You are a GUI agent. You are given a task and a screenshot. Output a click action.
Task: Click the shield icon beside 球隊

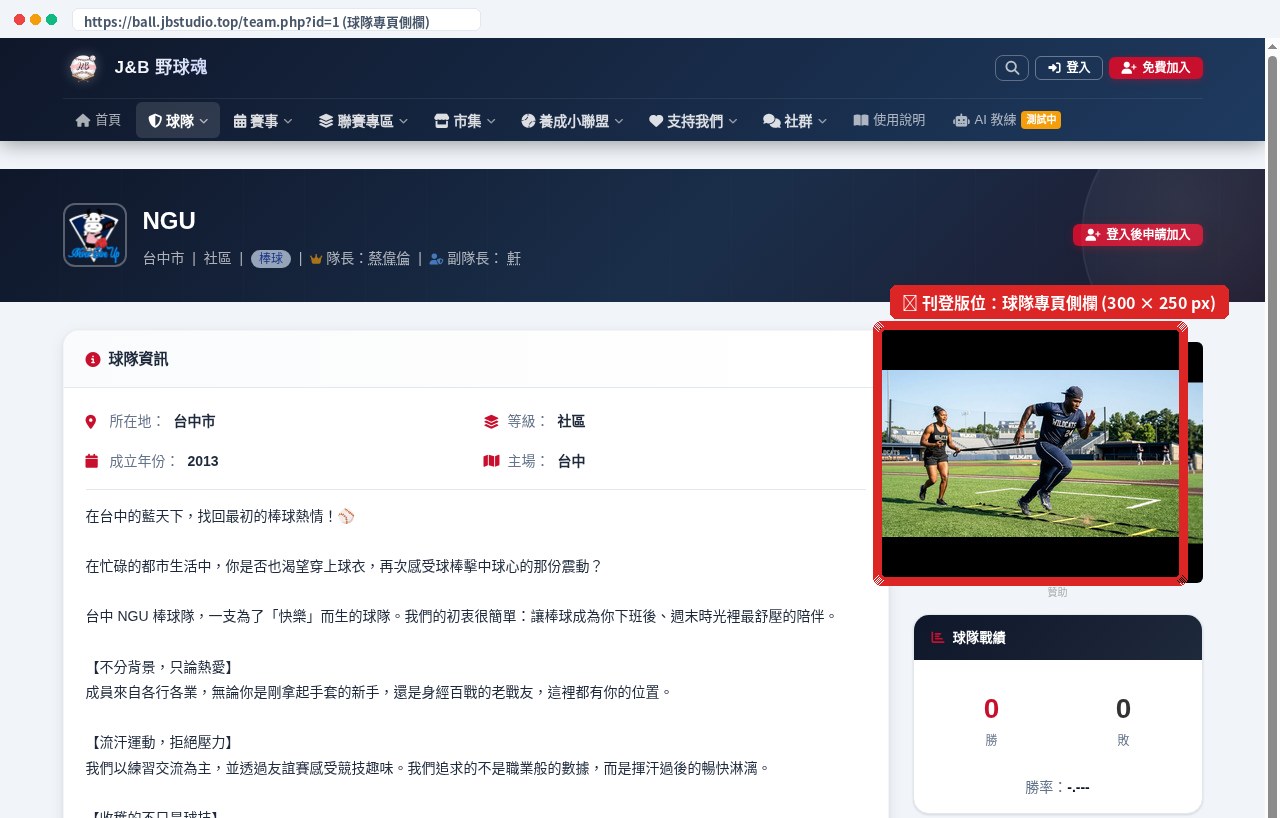click(x=155, y=121)
